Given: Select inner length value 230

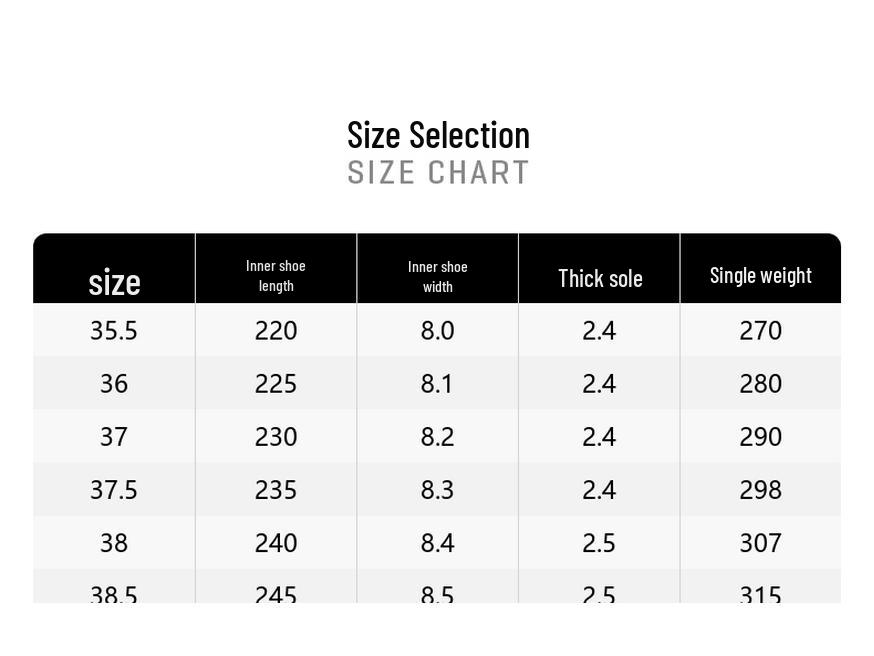Looking at the screenshot, I should (276, 437).
